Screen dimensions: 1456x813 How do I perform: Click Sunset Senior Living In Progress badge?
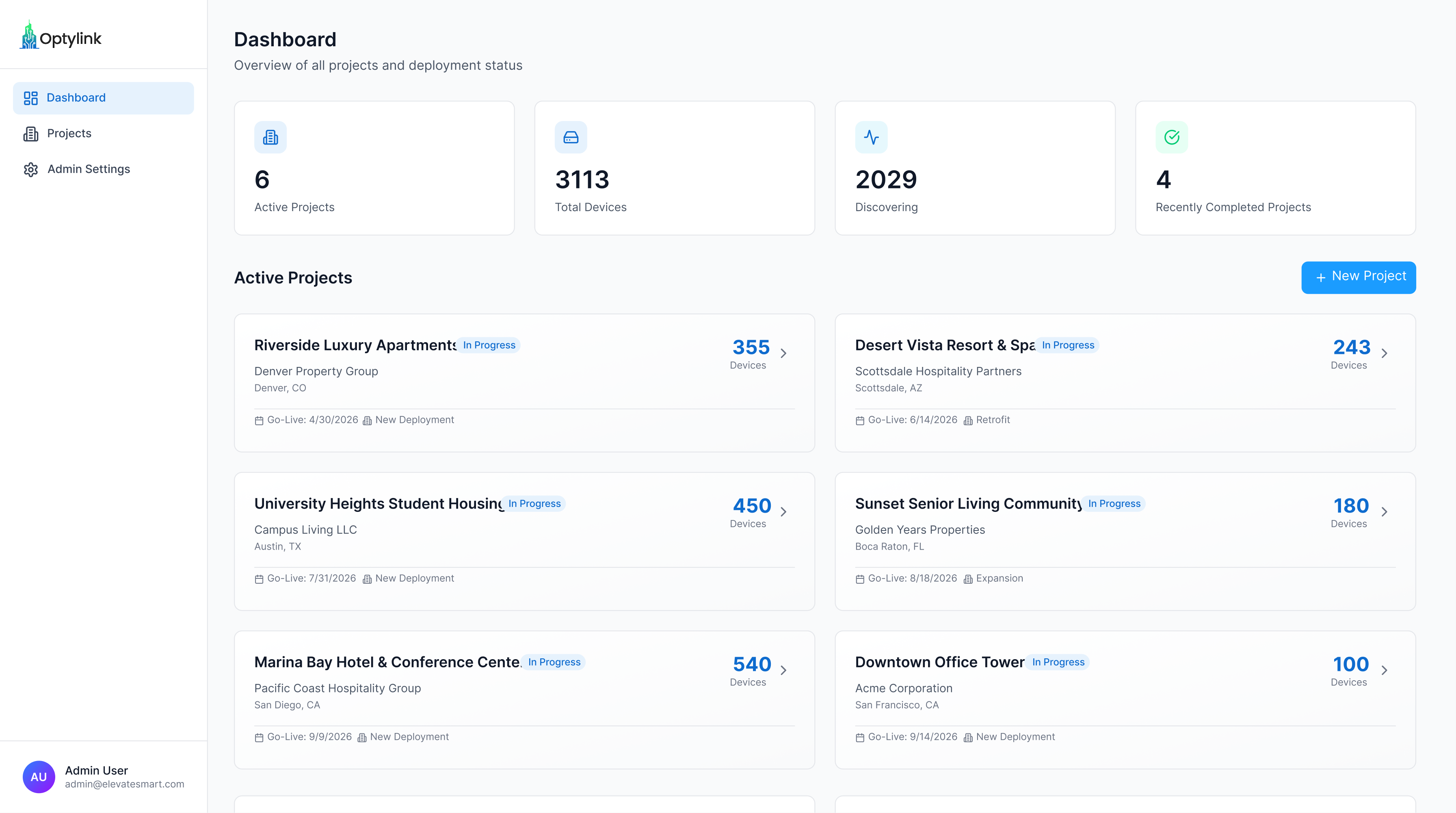point(1114,503)
